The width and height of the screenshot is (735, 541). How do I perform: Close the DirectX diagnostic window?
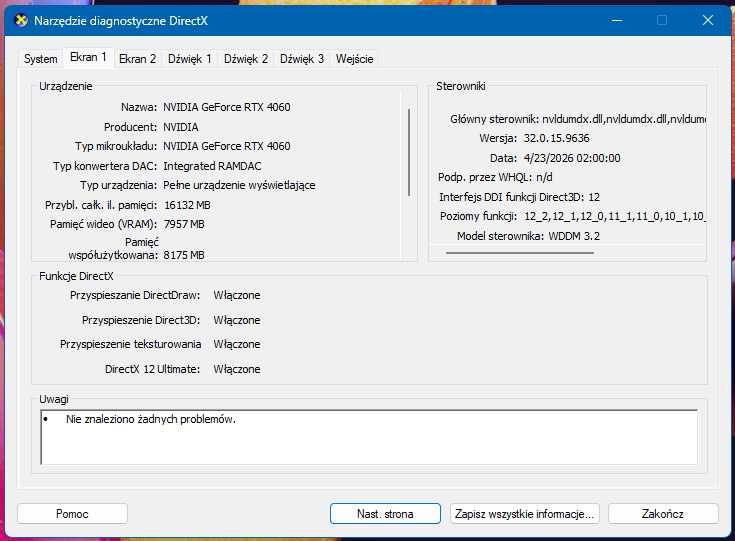click(x=707, y=21)
